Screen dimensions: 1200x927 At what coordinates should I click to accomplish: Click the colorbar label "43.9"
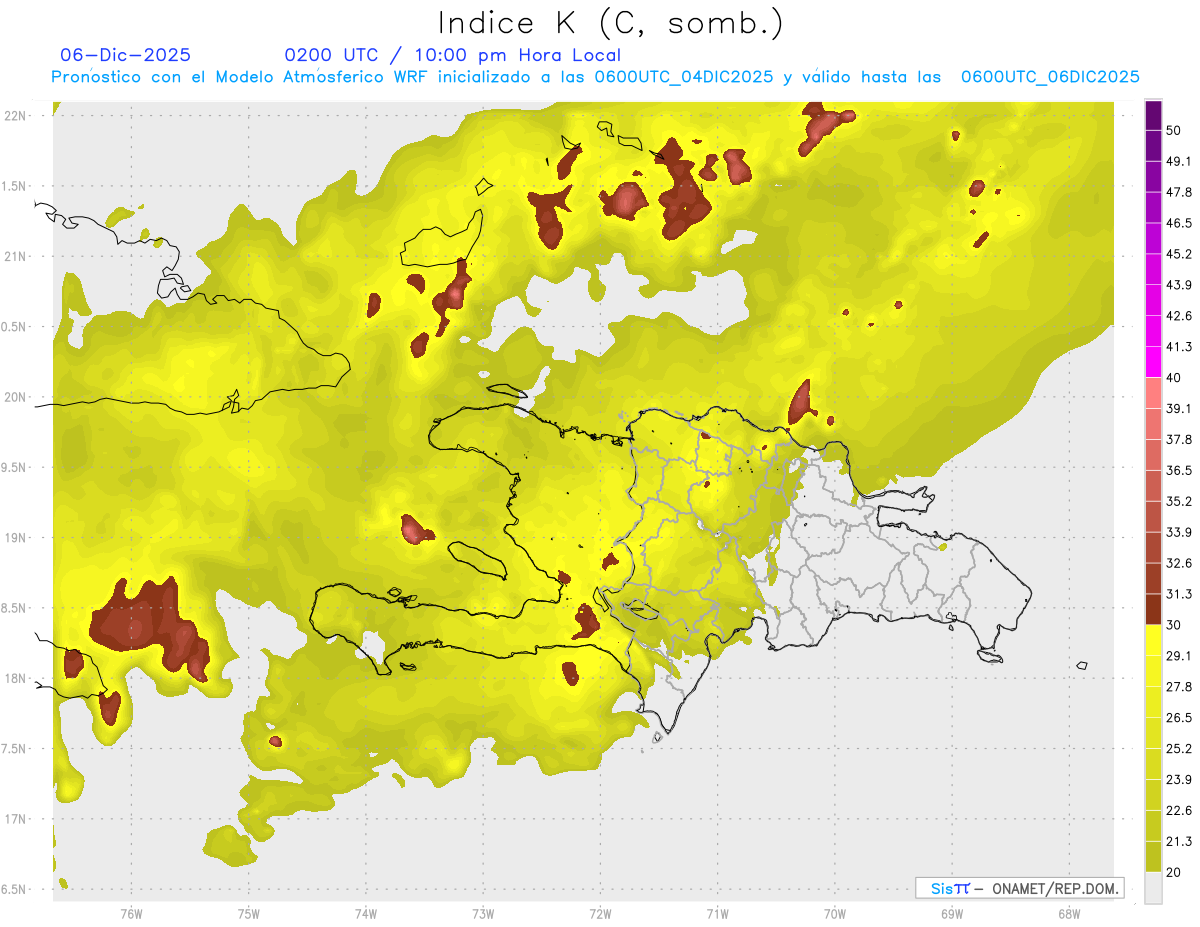pos(1178,285)
